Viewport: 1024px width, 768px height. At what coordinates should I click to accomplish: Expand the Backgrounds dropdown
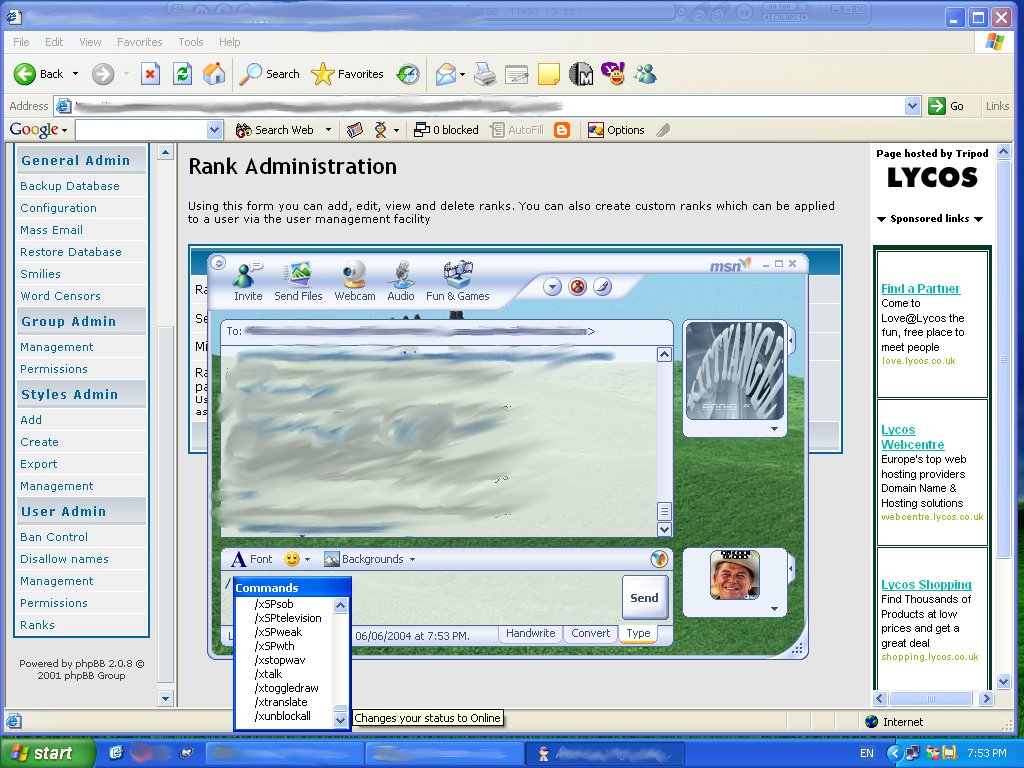[370, 559]
